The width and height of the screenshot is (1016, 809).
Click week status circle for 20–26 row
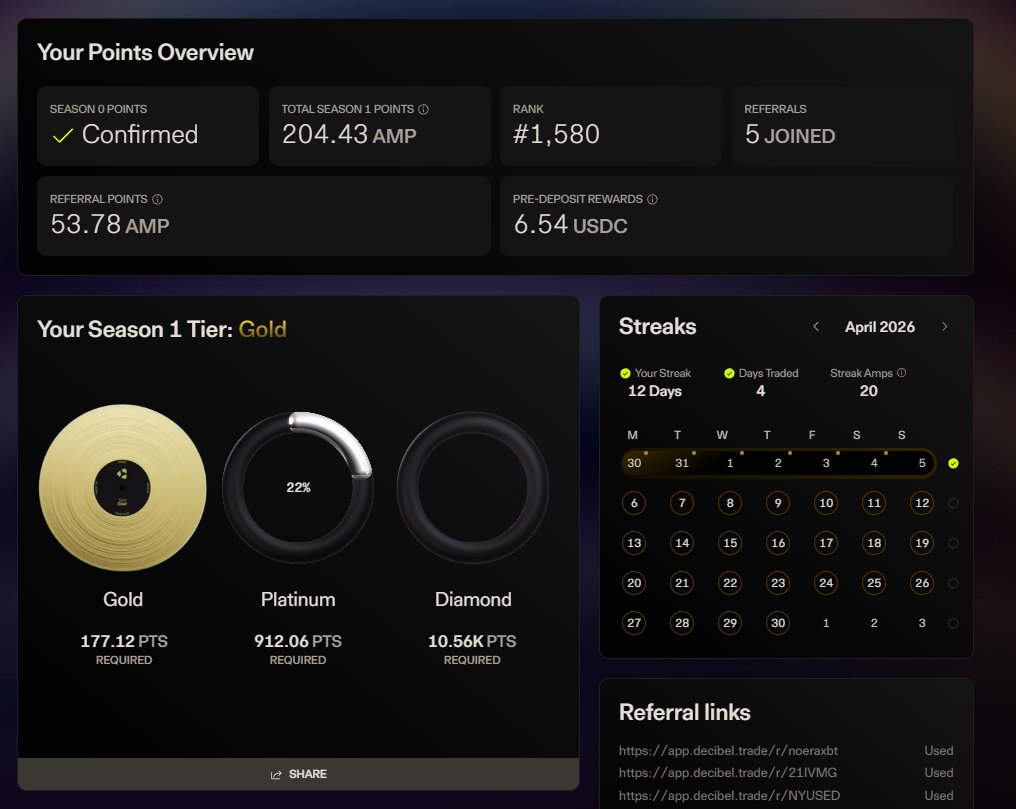point(953,584)
